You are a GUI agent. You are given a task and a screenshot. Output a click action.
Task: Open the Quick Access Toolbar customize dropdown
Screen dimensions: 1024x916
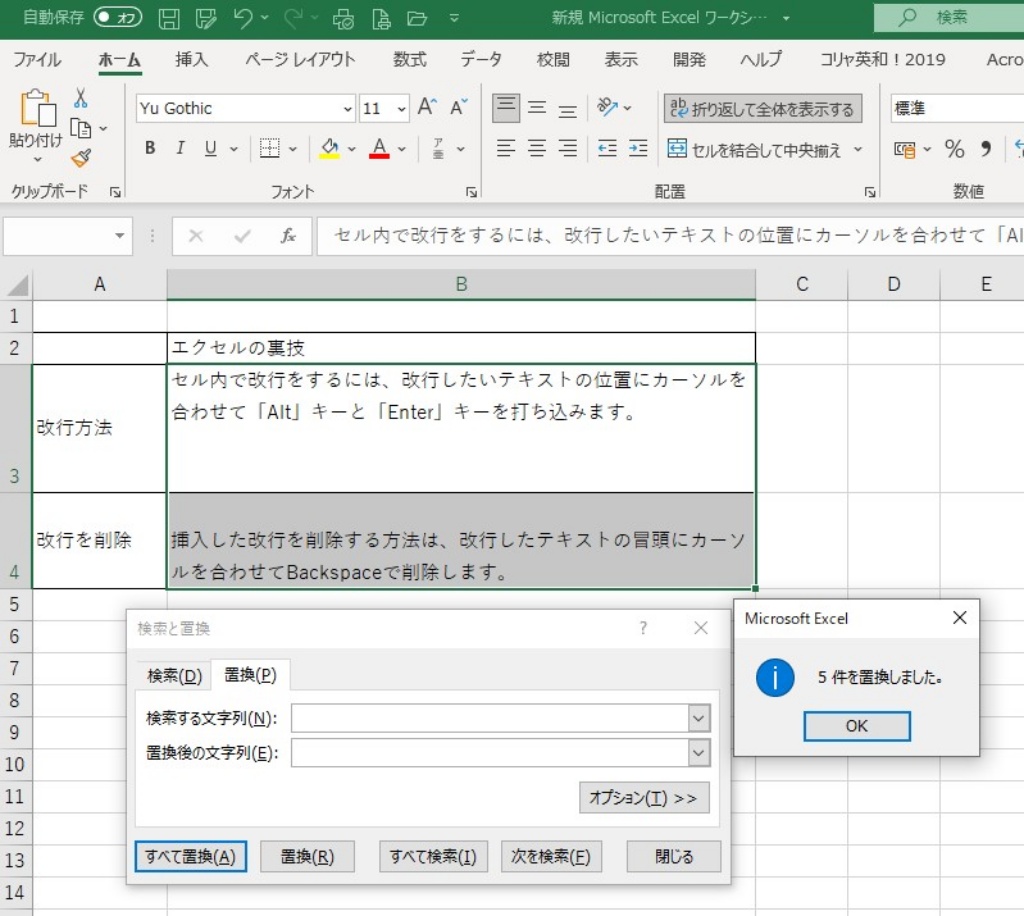(x=454, y=18)
